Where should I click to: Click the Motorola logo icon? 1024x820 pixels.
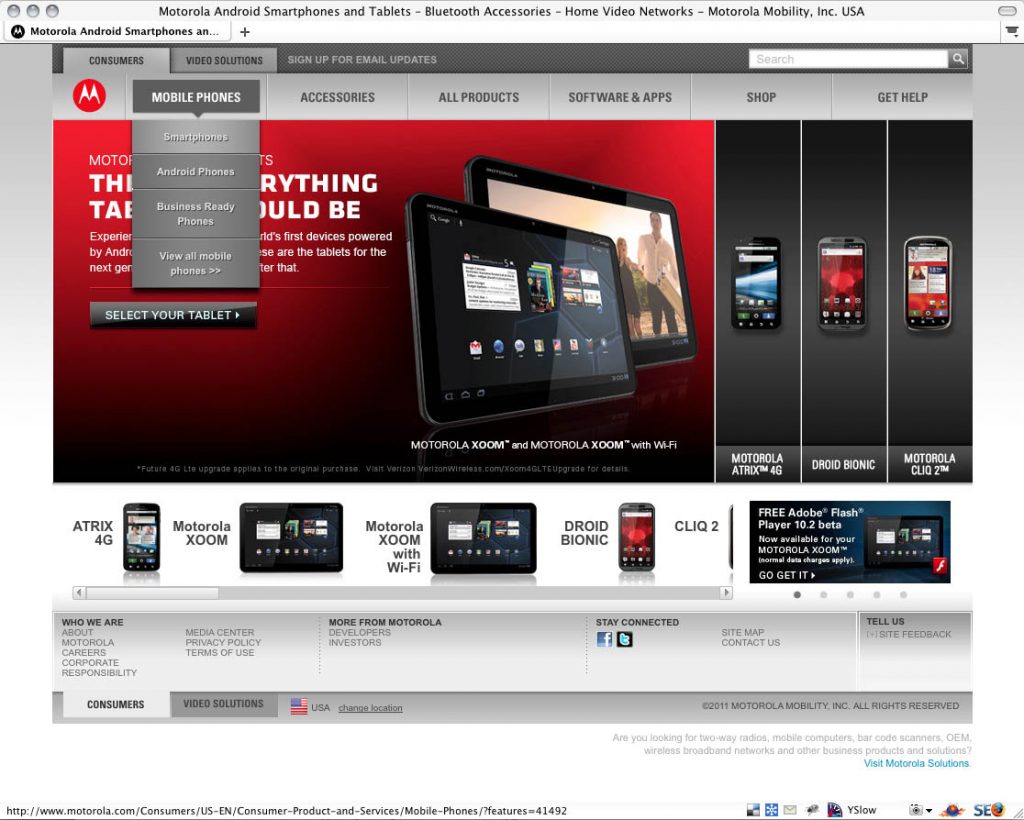tap(89, 96)
